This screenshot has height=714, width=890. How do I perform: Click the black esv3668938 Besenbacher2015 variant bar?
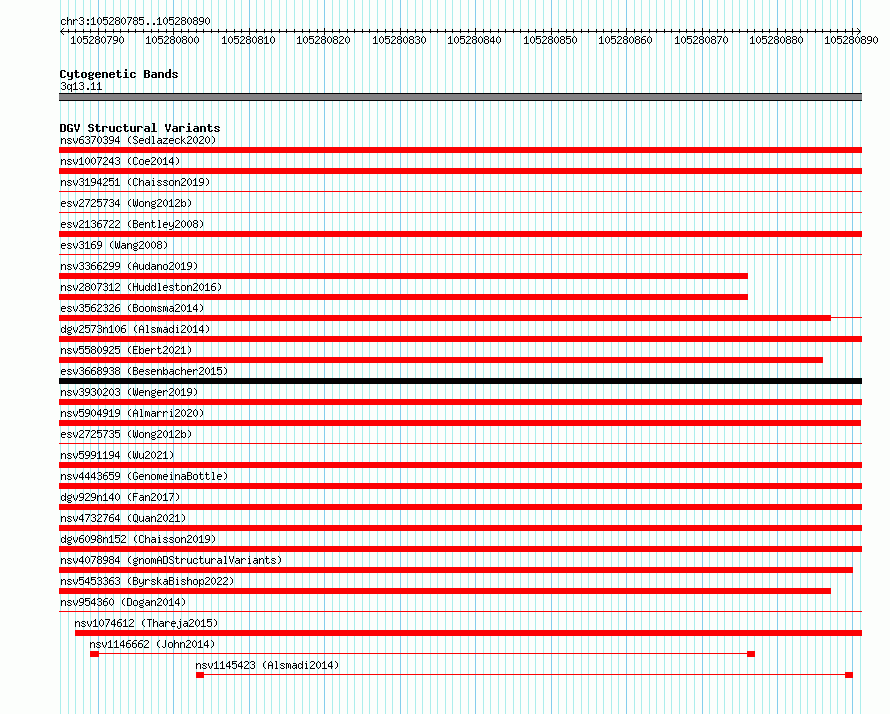(x=460, y=381)
